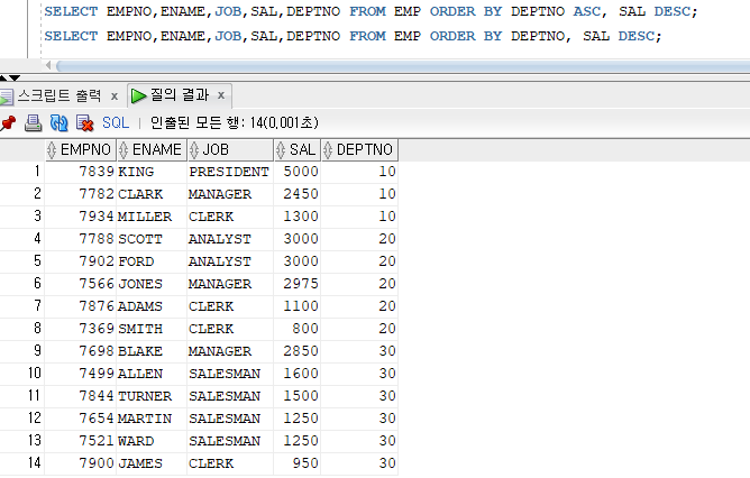Click the horizontal scrollbar of the SQL editor
The image size is (750, 478).
pos(403,66)
